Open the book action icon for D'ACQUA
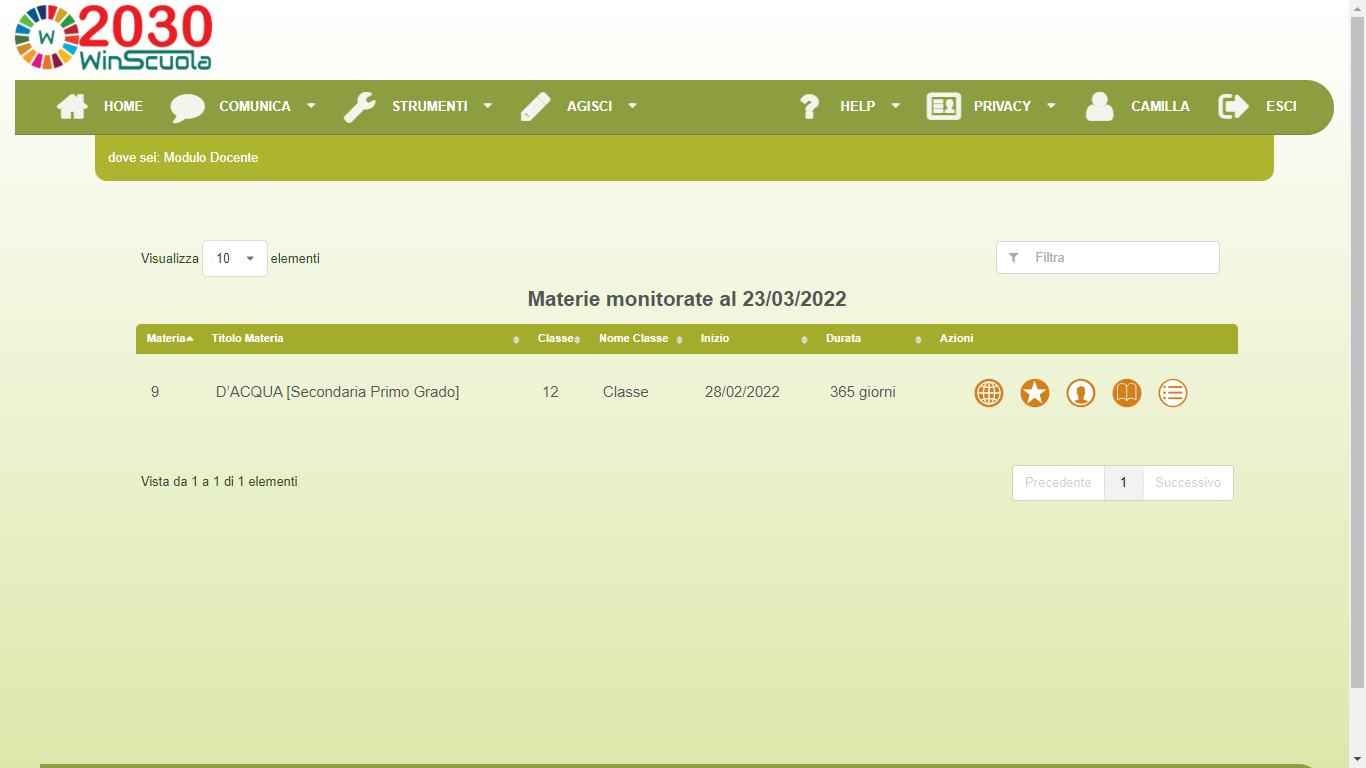Image resolution: width=1366 pixels, height=768 pixels. coord(1127,393)
